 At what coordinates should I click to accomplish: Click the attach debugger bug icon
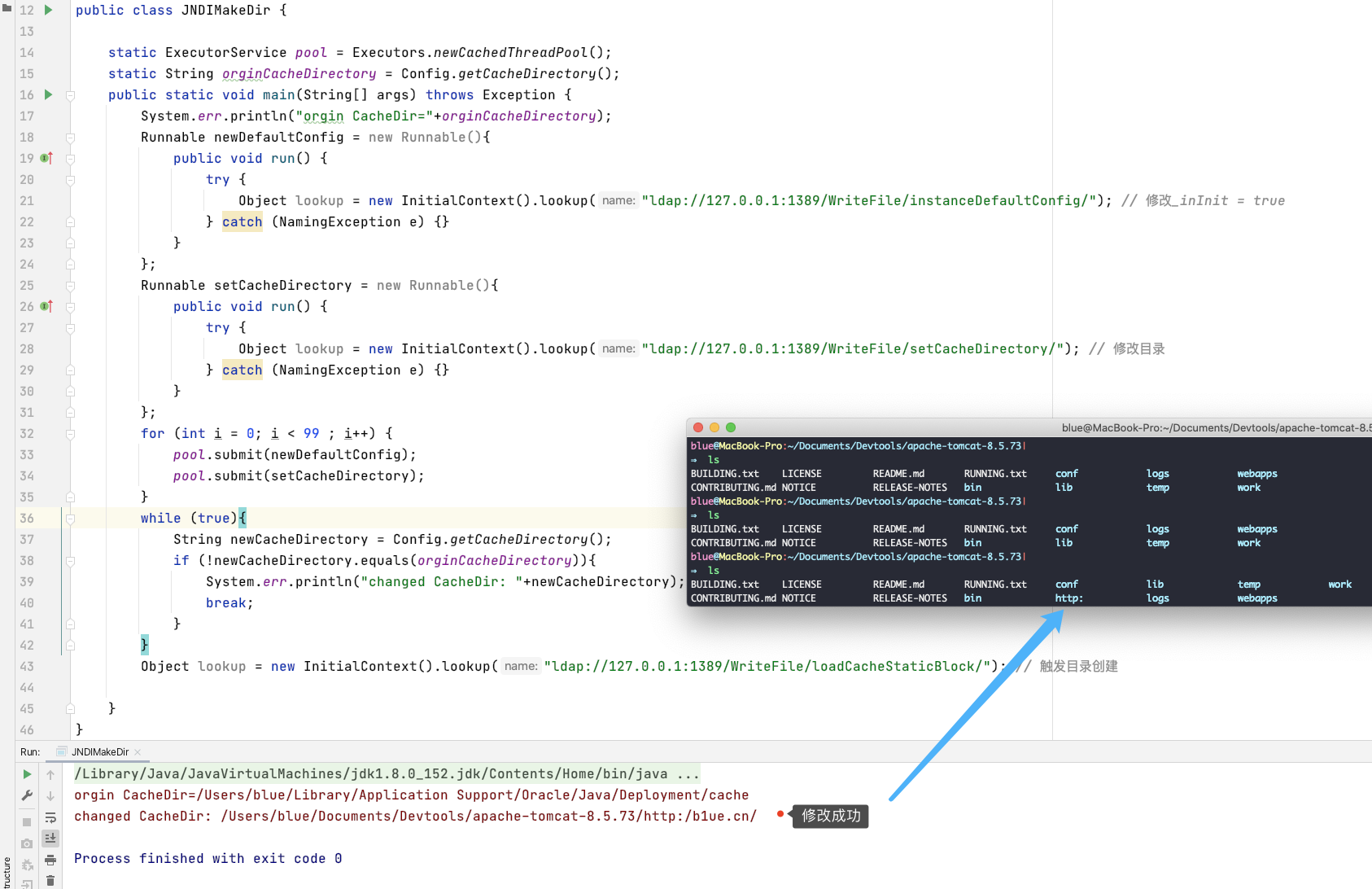coord(27,865)
